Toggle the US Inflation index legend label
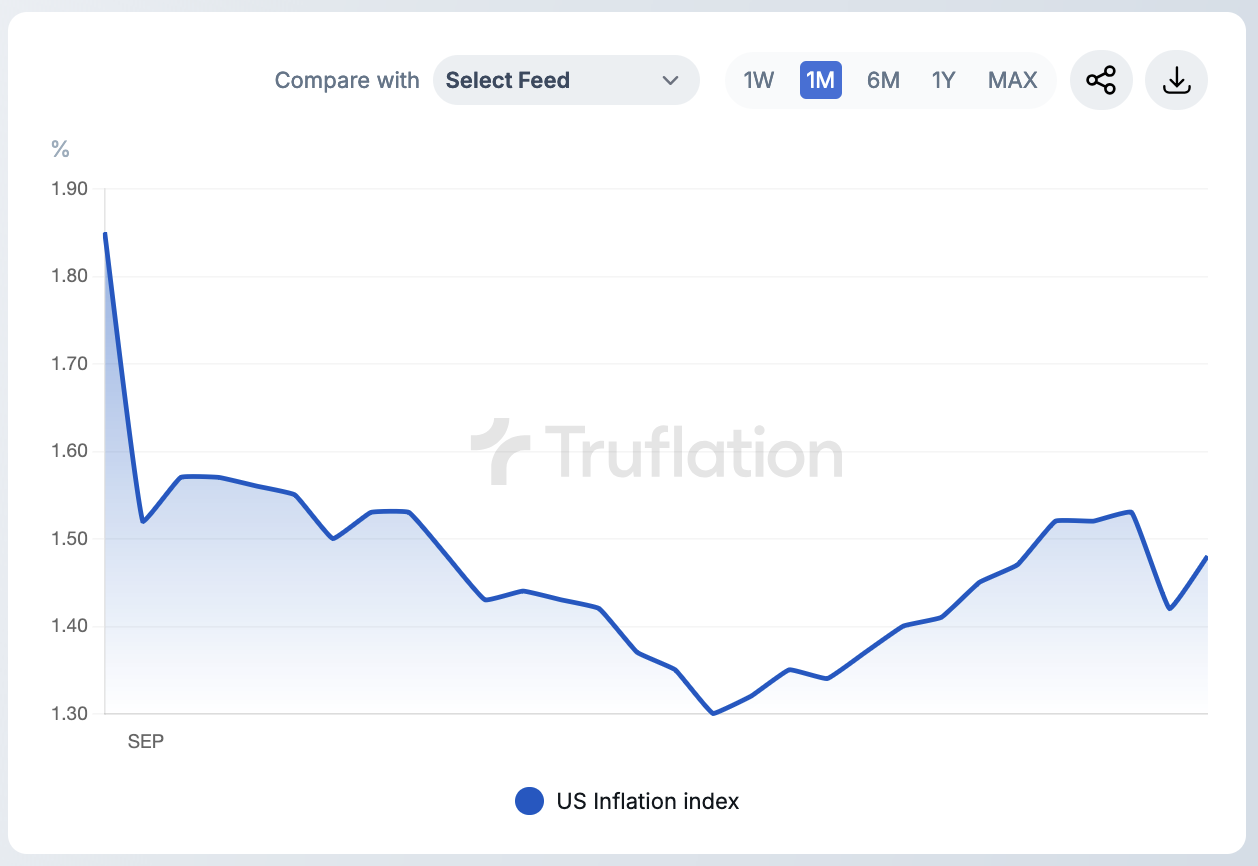Screen dimensions: 1258x866 [x=647, y=801]
